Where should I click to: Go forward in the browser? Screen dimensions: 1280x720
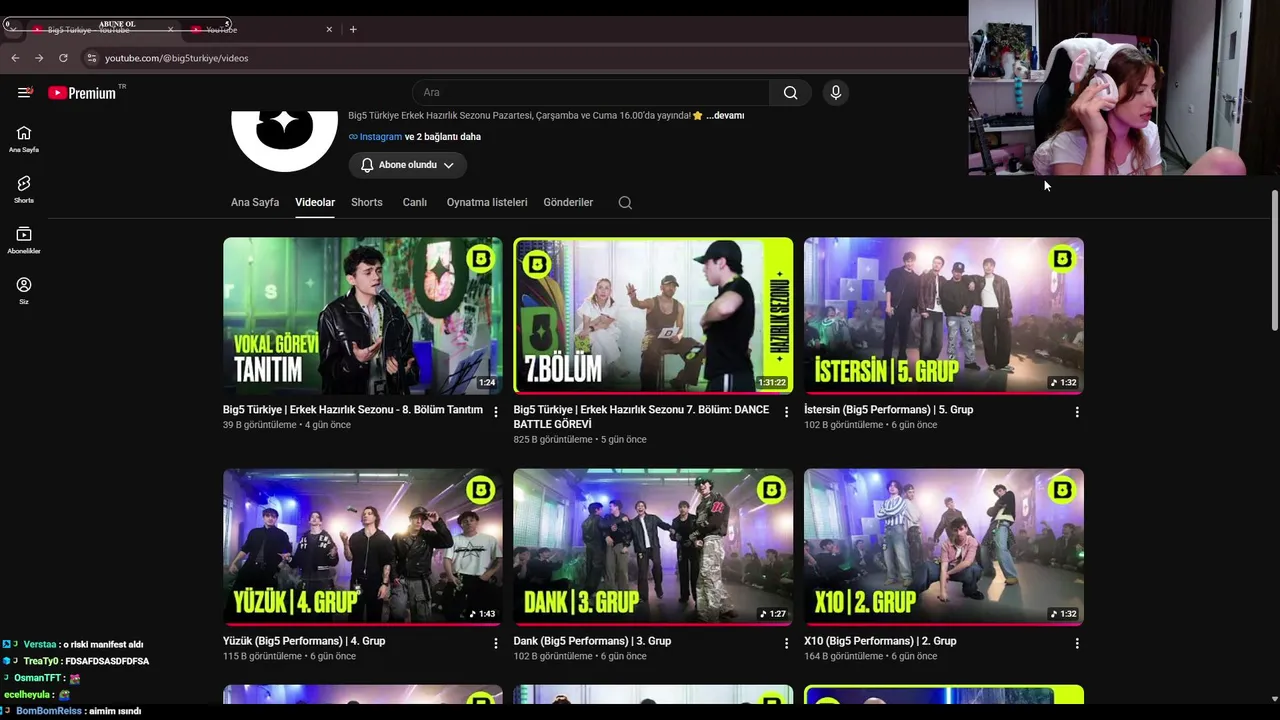(x=39, y=58)
